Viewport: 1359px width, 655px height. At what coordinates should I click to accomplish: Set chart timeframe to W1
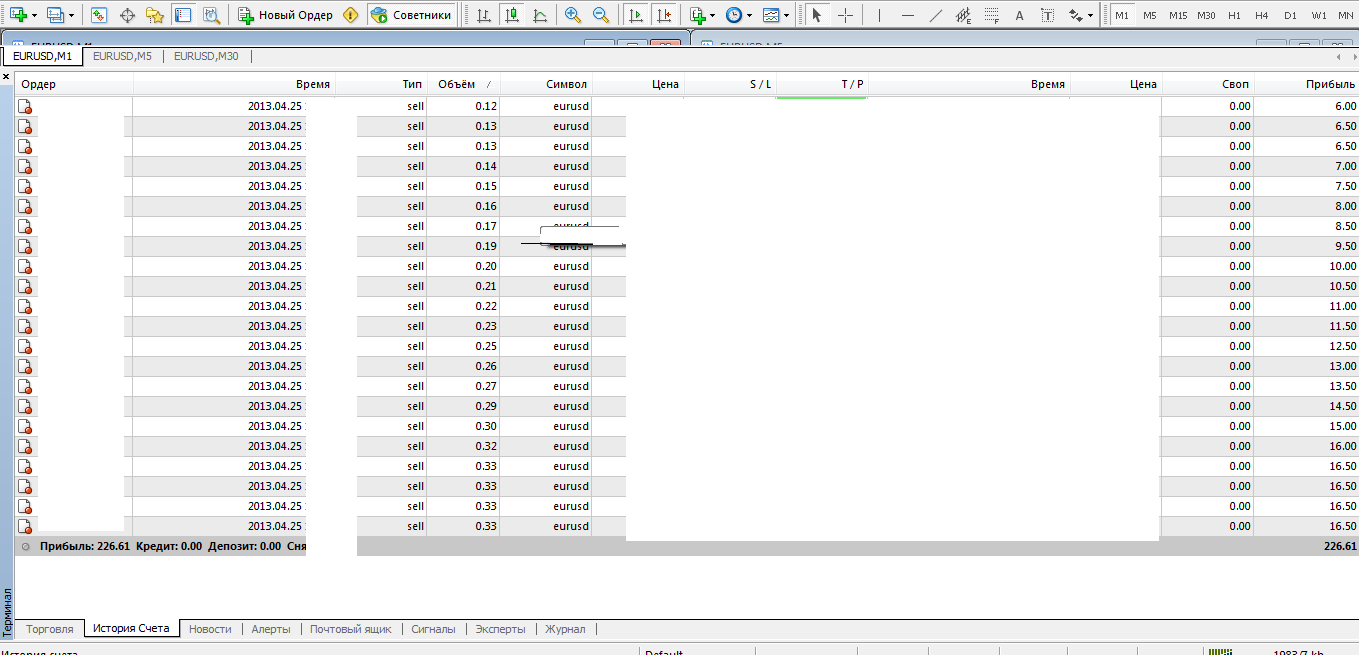[x=1319, y=15]
